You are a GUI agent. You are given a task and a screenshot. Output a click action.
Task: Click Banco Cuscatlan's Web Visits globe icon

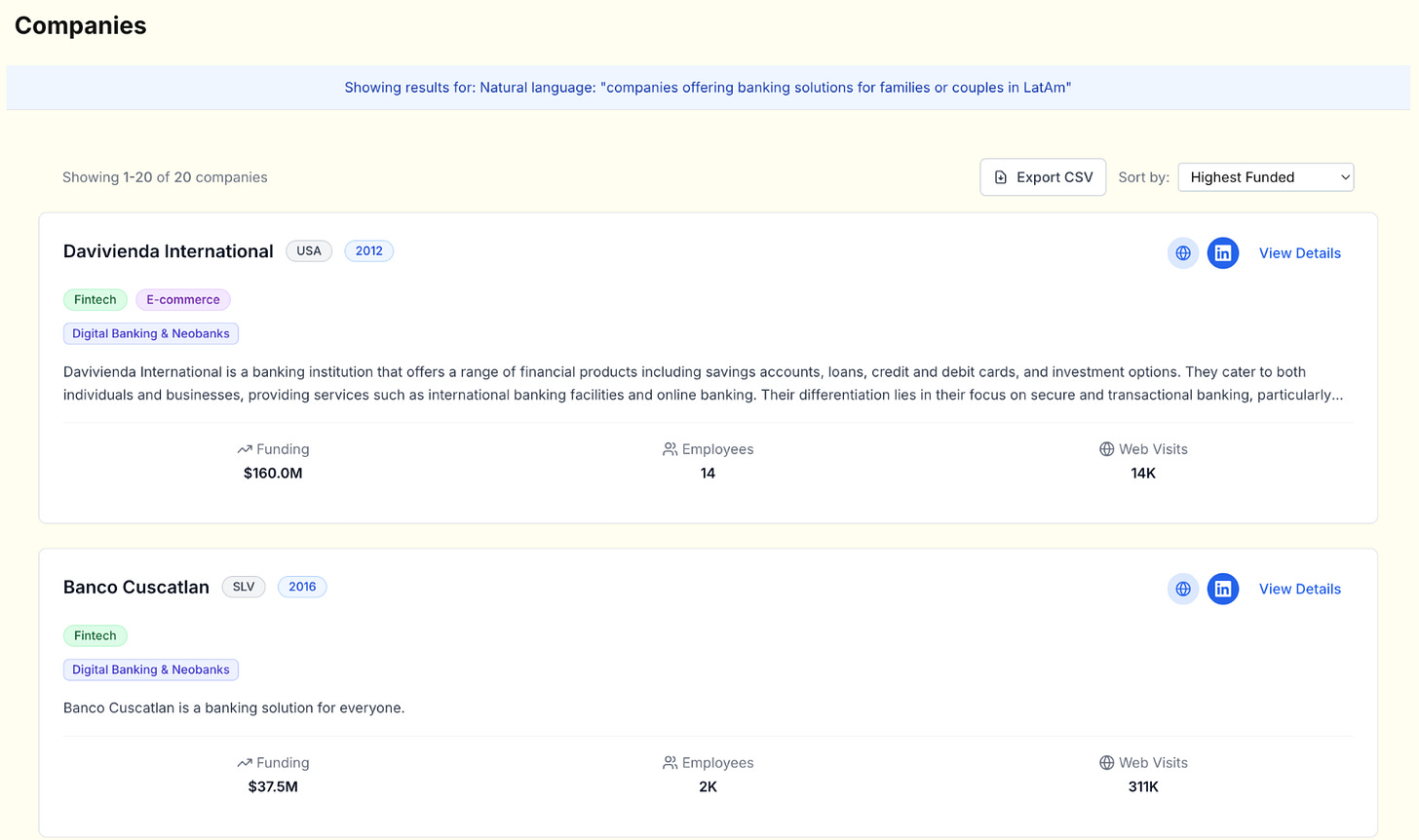click(1106, 763)
